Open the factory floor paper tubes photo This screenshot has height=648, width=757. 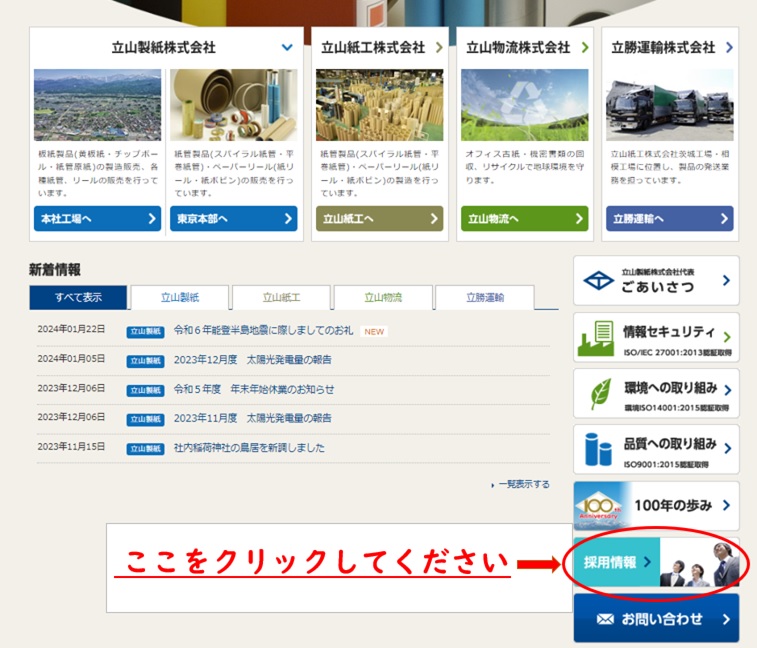[379, 105]
